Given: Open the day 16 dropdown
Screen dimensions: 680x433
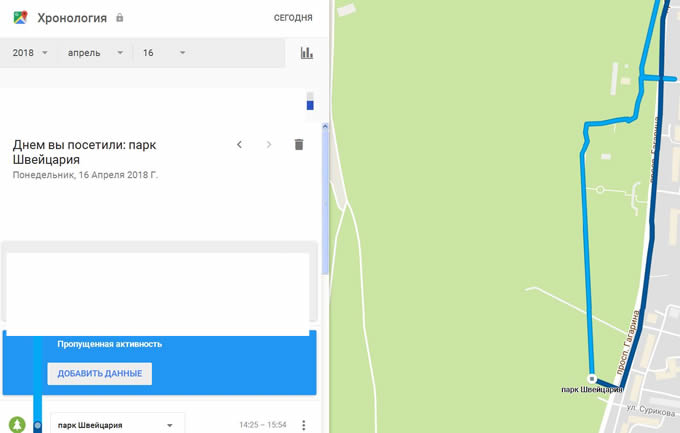Looking at the screenshot, I should [164, 53].
